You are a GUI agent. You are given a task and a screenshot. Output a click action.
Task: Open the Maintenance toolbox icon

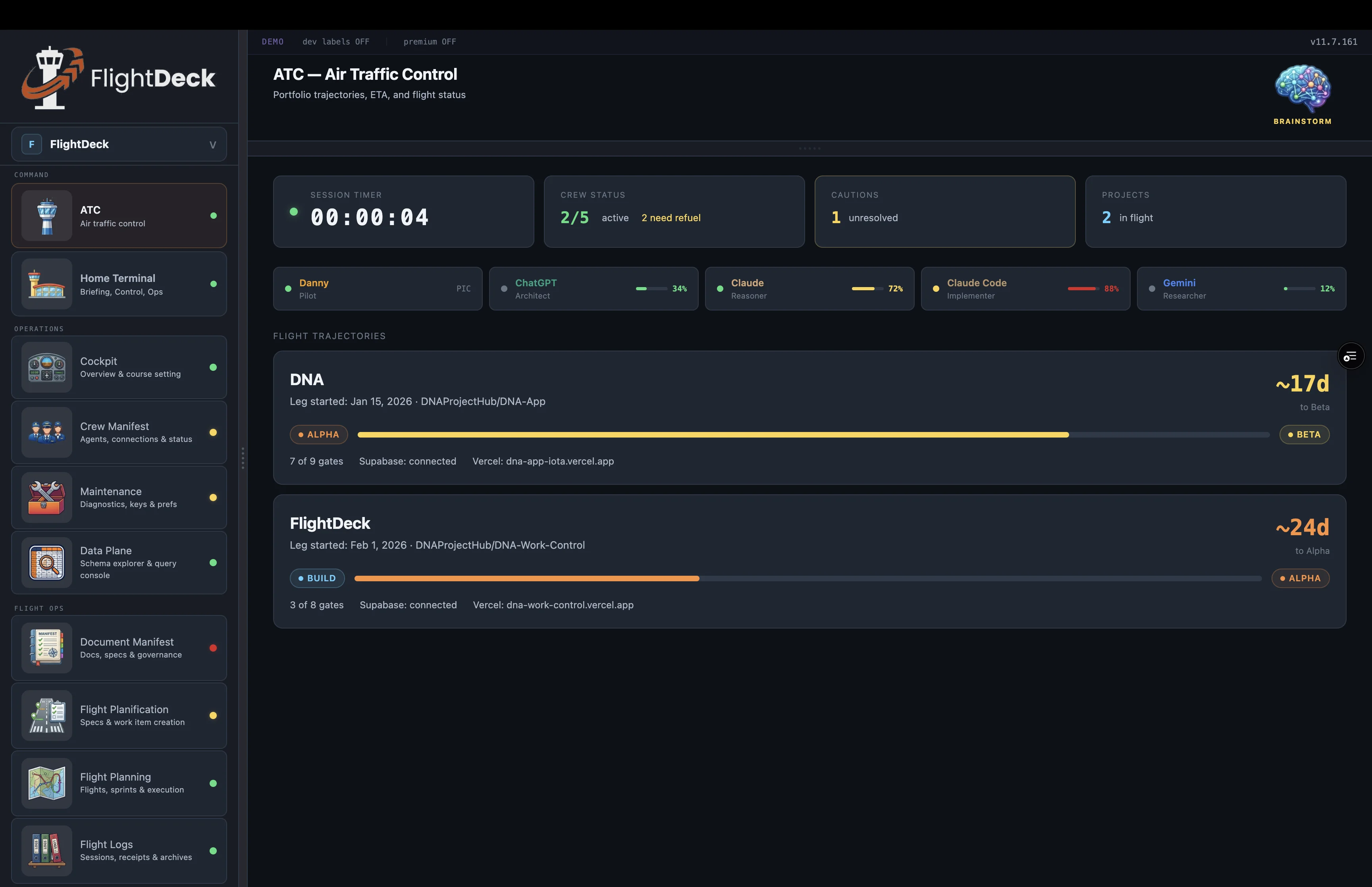[x=46, y=497]
